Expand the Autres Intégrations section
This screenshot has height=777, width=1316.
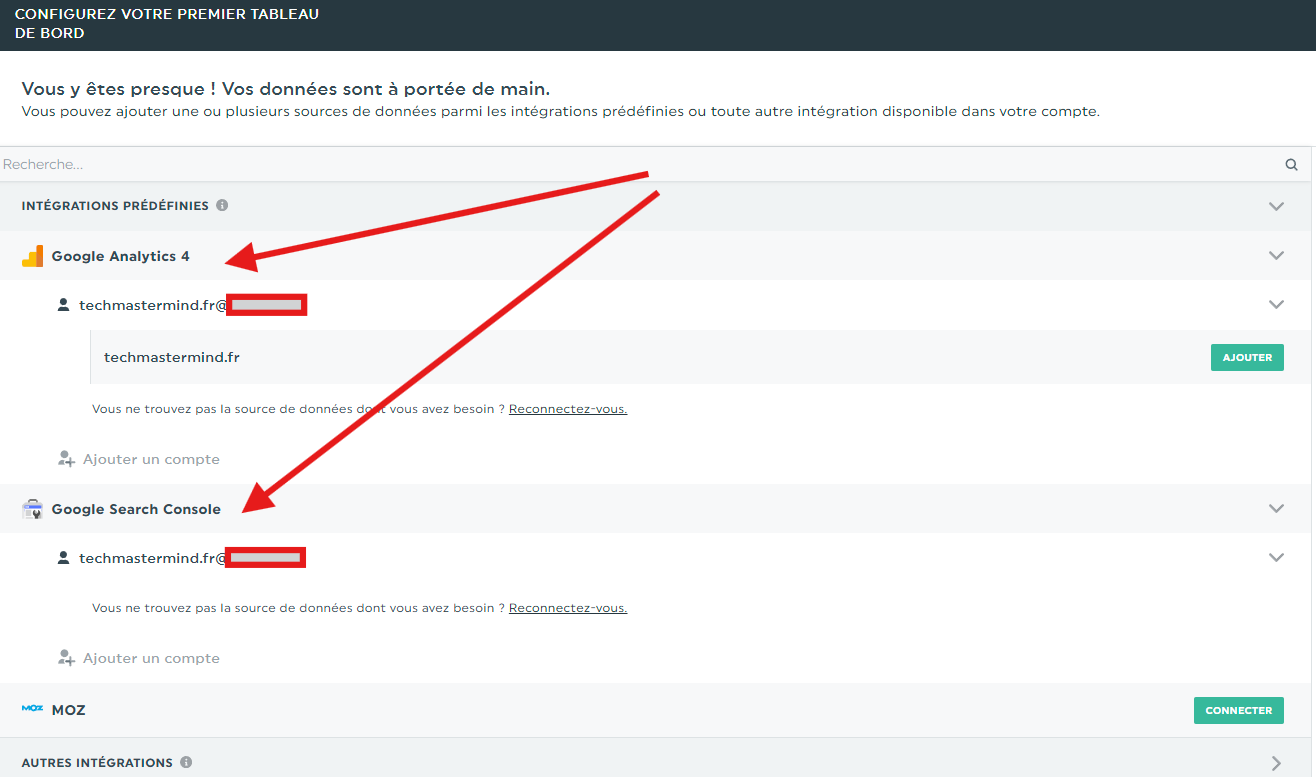[1277, 762]
